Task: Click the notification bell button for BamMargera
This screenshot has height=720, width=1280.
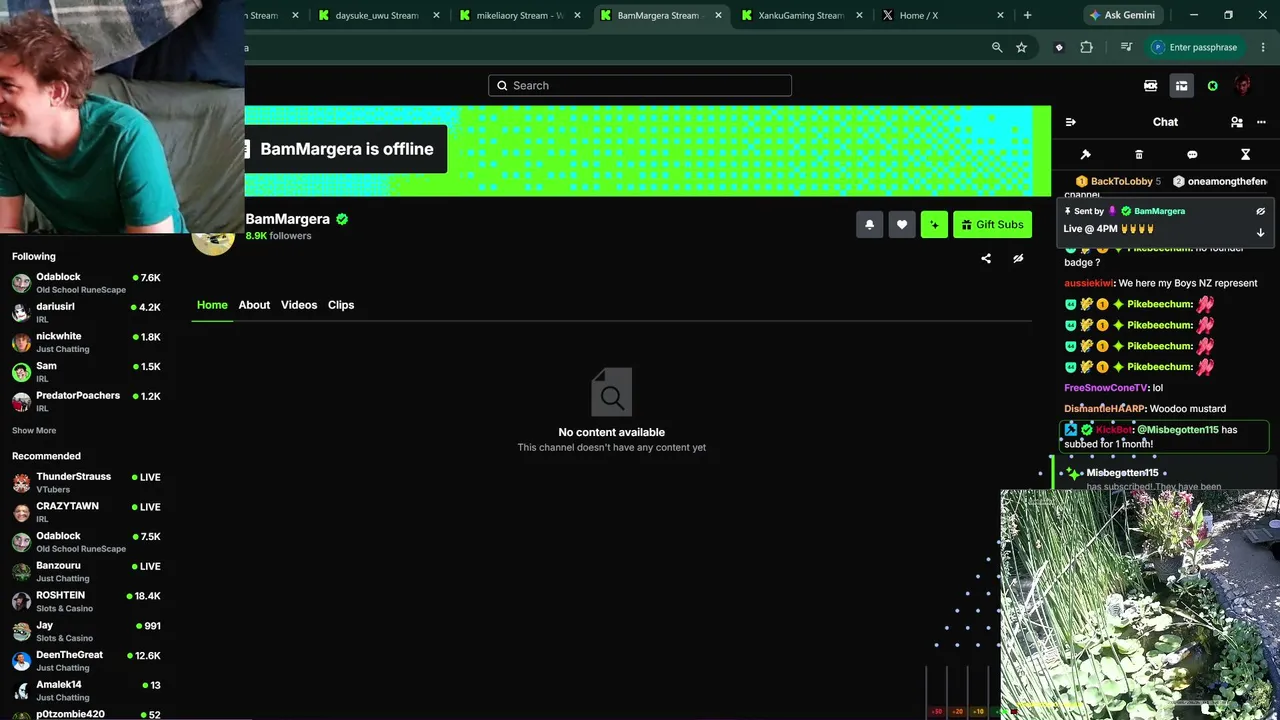Action: coord(869,225)
